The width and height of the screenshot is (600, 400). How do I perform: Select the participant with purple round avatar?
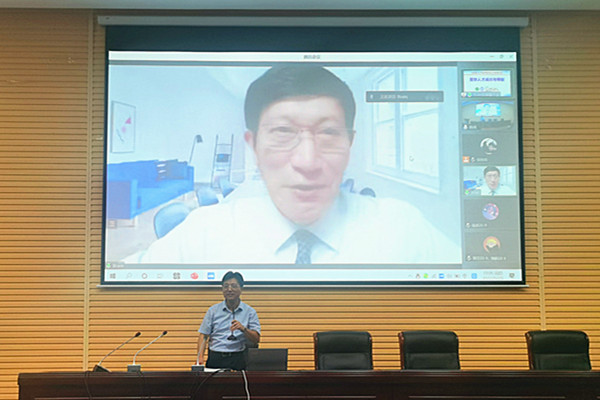point(489,212)
